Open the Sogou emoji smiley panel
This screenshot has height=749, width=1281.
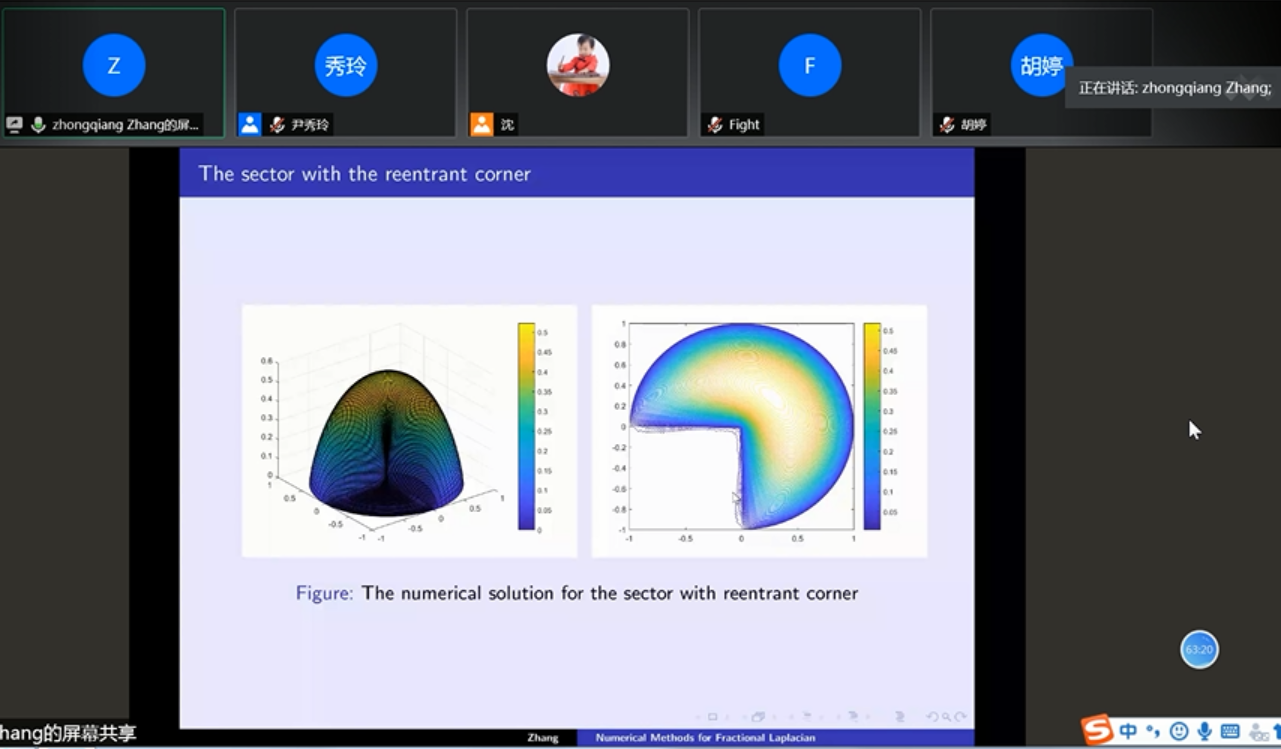click(x=1179, y=731)
